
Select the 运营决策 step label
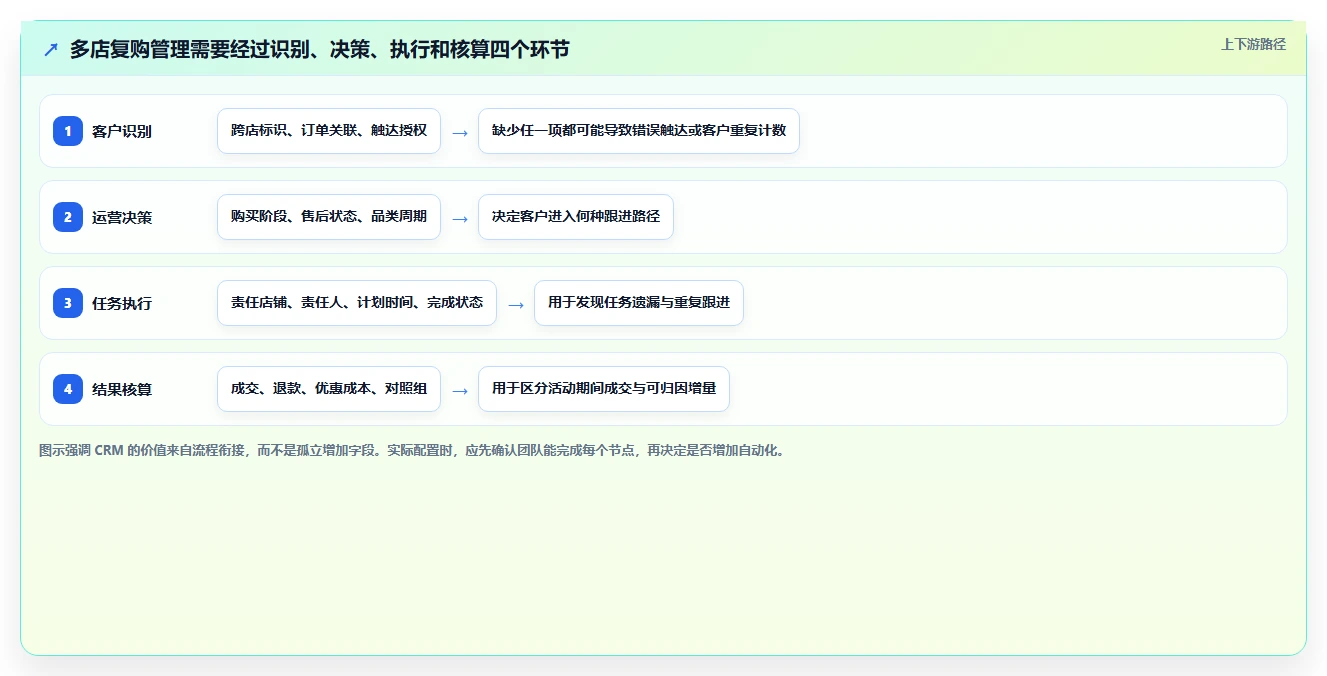(x=122, y=217)
